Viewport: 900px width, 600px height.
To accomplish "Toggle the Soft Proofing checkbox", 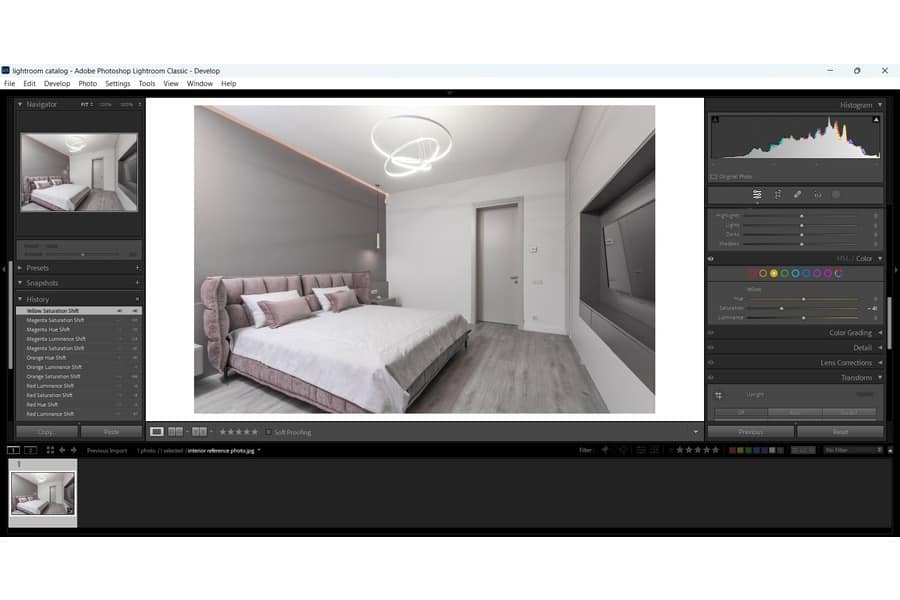I will [268, 432].
